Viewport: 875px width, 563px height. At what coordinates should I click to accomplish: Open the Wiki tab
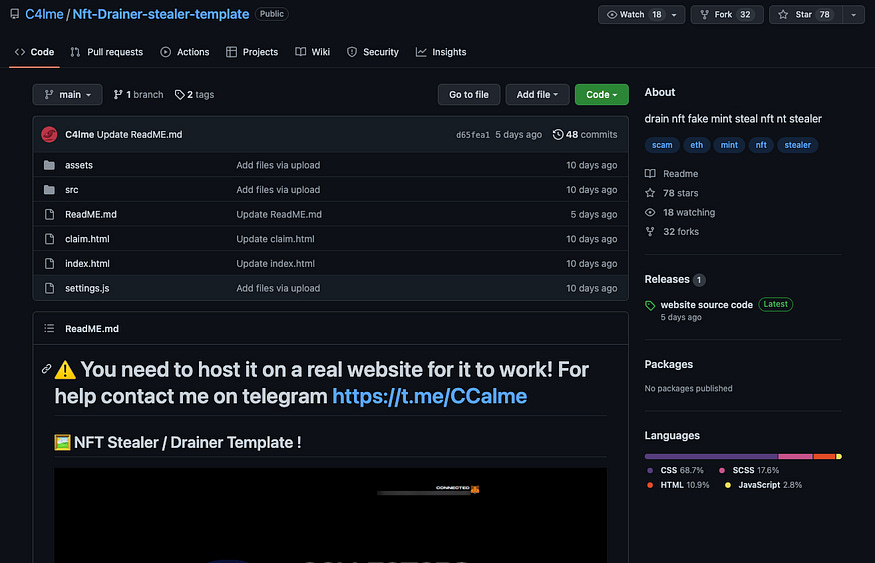(x=312, y=52)
